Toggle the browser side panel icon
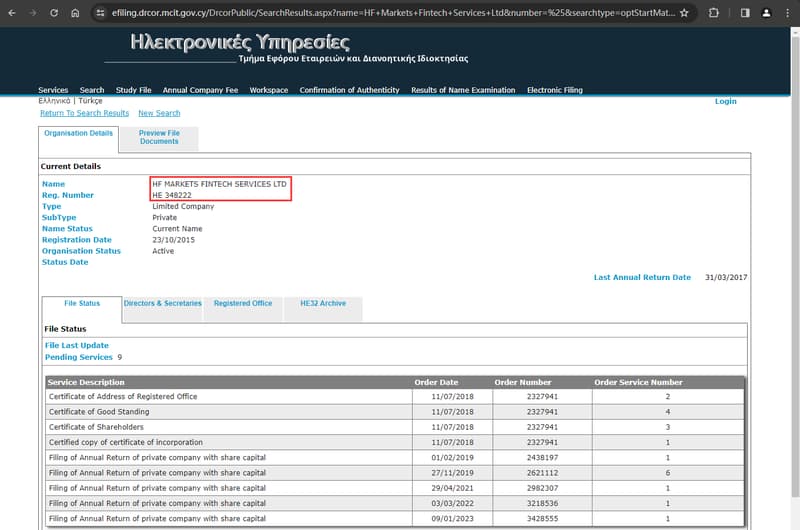Image resolution: width=800 pixels, height=530 pixels. click(x=745, y=13)
